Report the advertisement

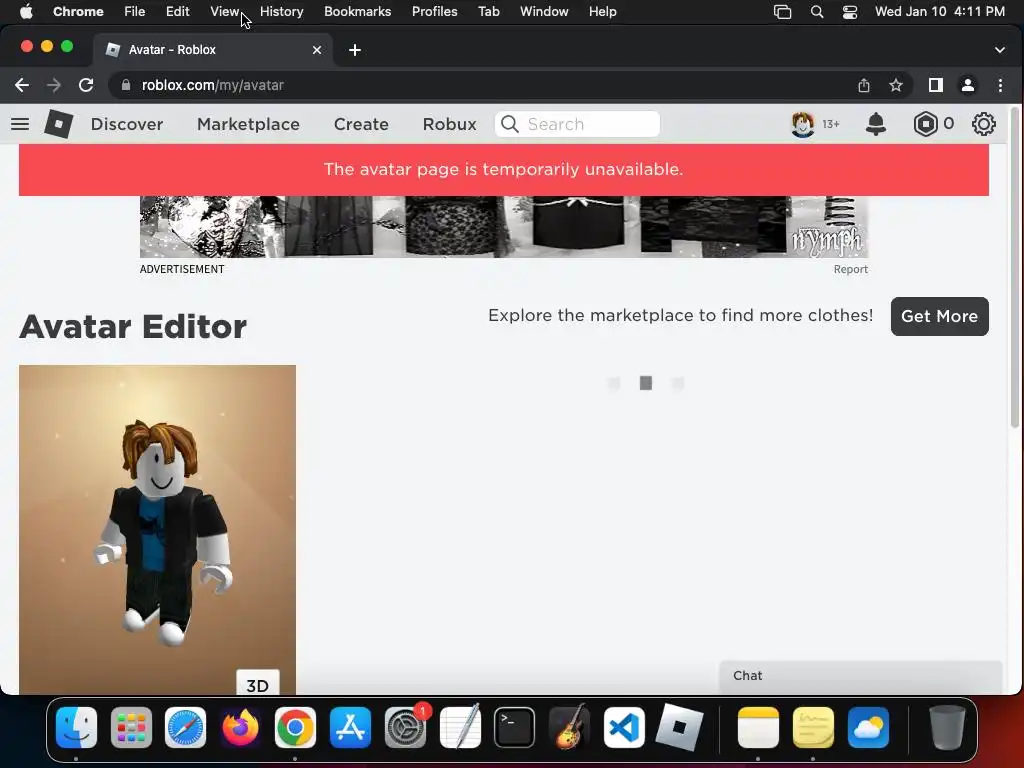(x=850, y=269)
